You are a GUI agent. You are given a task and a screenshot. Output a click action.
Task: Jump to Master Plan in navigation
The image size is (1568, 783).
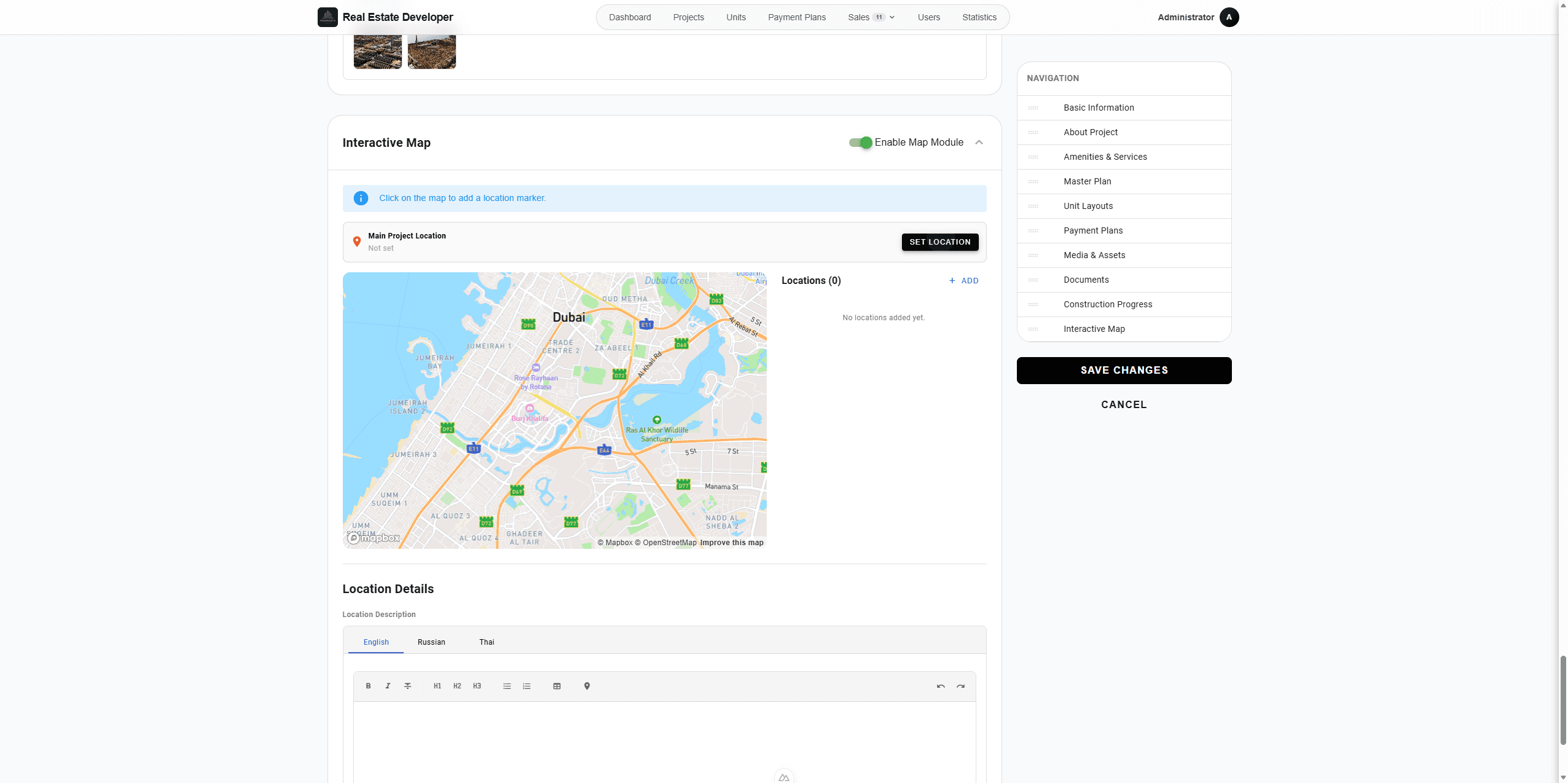point(1124,181)
